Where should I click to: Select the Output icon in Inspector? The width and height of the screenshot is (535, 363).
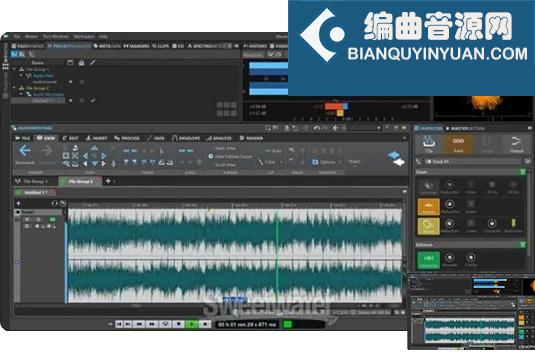pyautogui.click(x=516, y=144)
